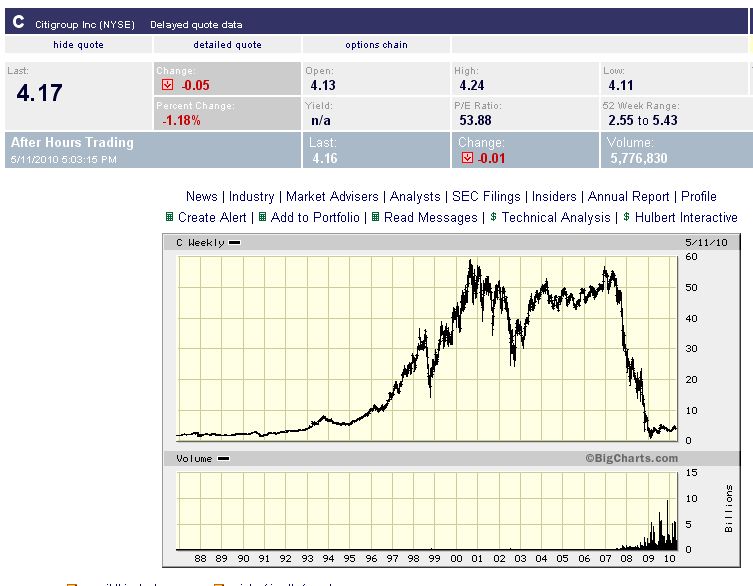Click the last price 4.17
Image resolution: width=753 pixels, height=586 pixels.
pos(39,93)
